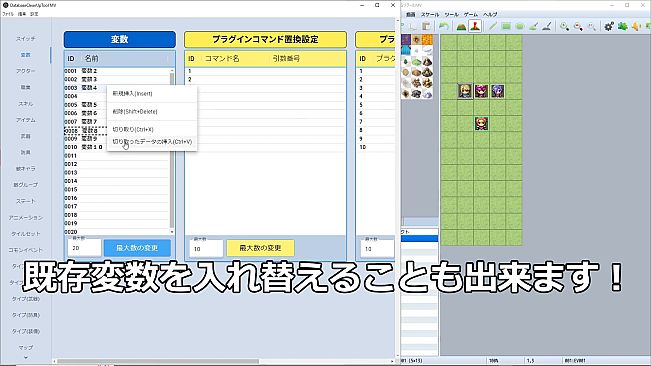Open the 設定 menu in DatabaseCleanUpTool
This screenshot has width=651, height=366.
coord(34,14)
